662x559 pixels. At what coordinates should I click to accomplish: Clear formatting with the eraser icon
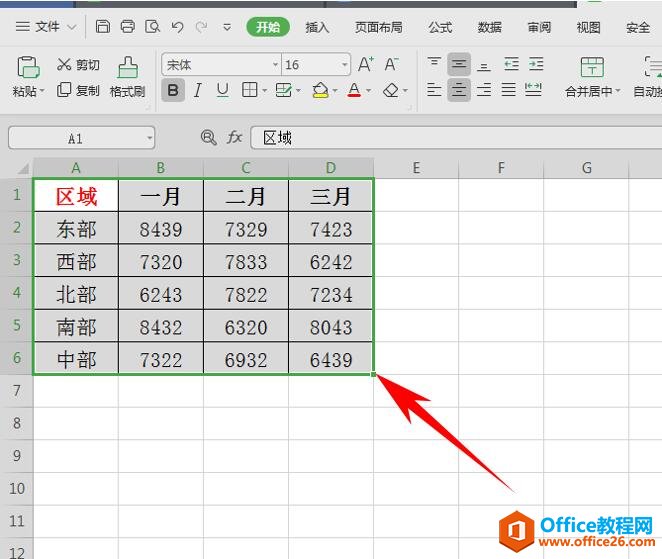pyautogui.click(x=391, y=90)
